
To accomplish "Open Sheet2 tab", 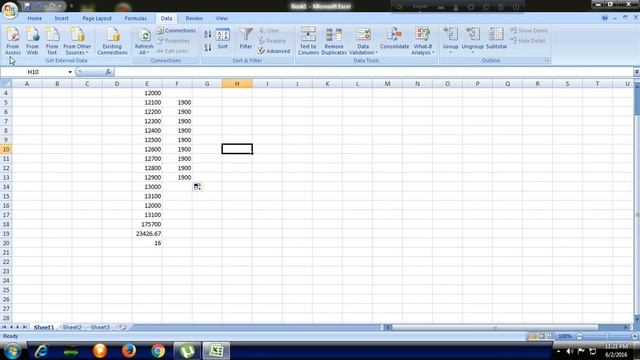I will tap(72, 327).
